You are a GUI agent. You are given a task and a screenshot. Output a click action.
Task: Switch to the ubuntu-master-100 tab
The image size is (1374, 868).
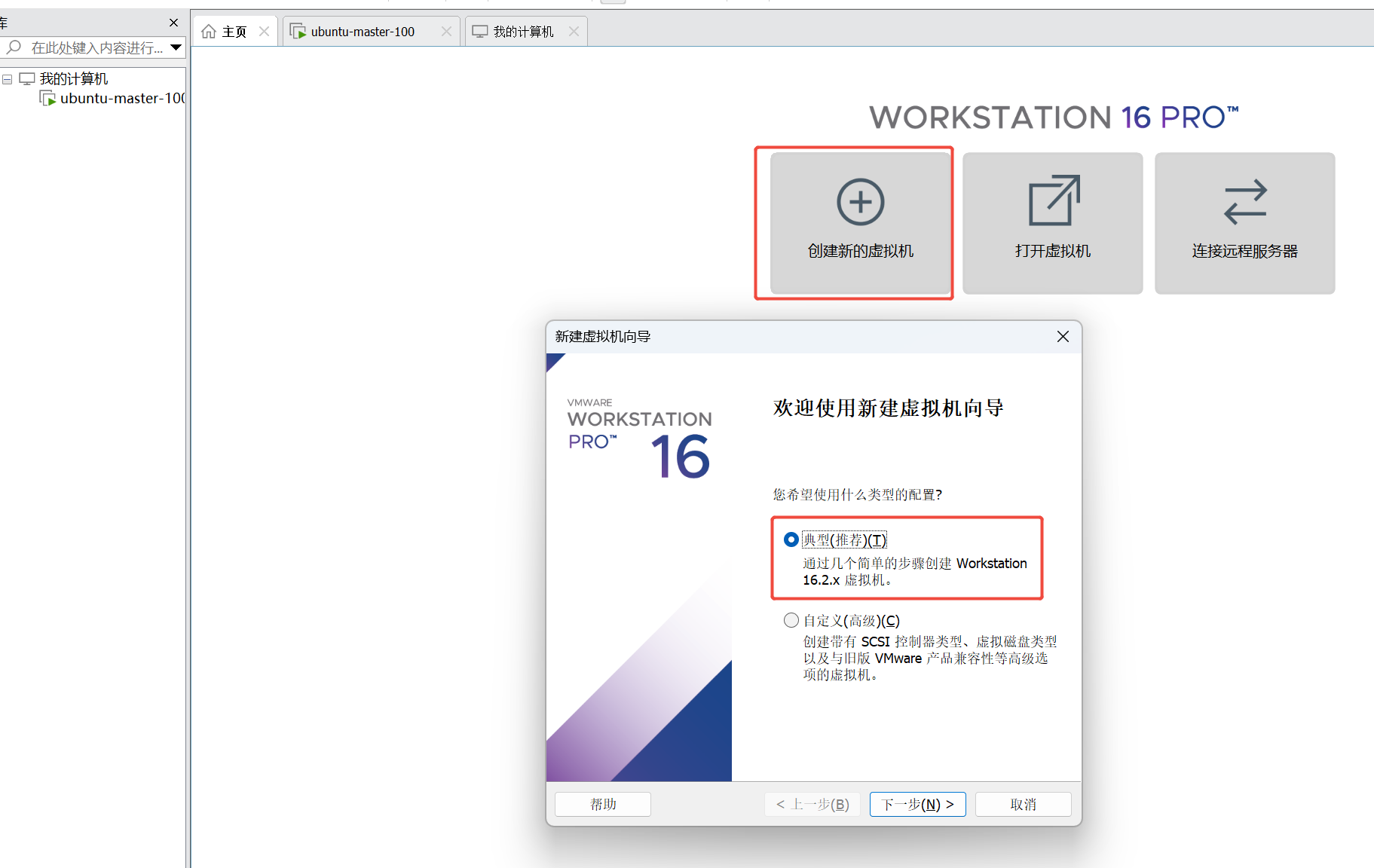click(x=371, y=32)
